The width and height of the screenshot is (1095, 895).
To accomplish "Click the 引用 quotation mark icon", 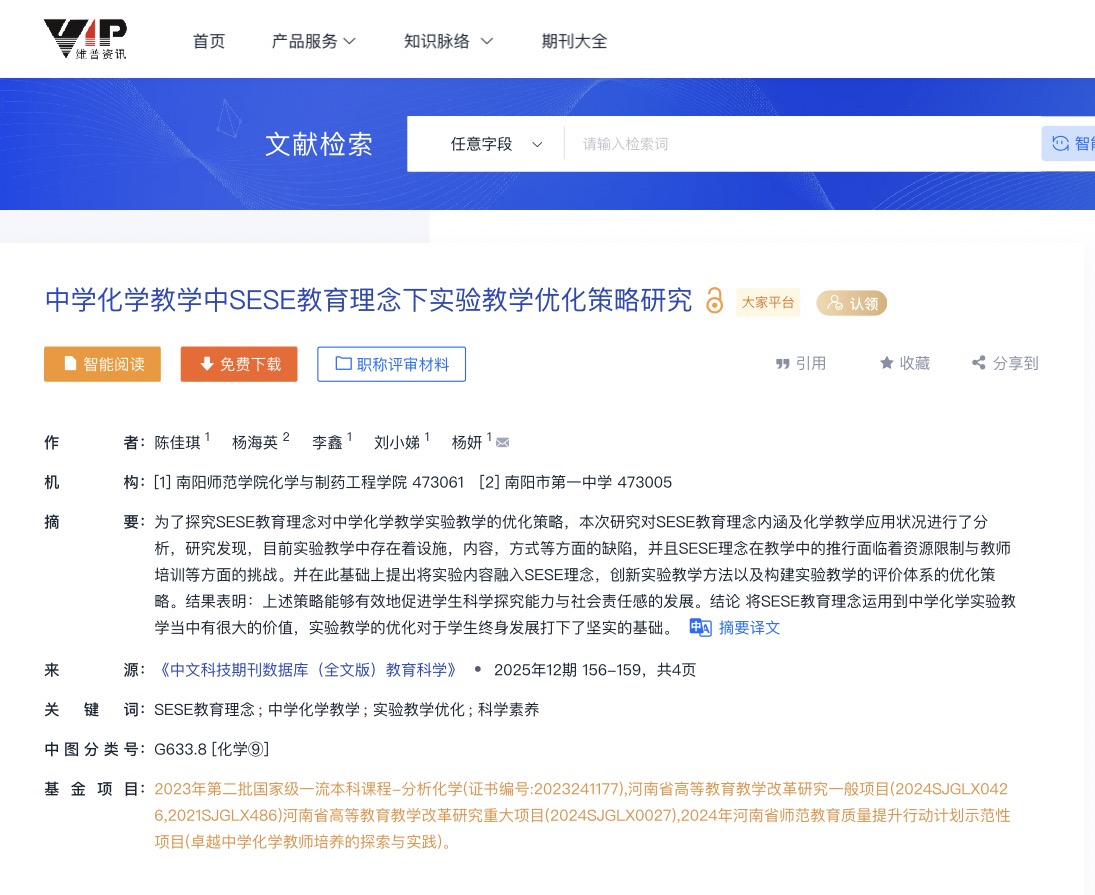I will (783, 364).
